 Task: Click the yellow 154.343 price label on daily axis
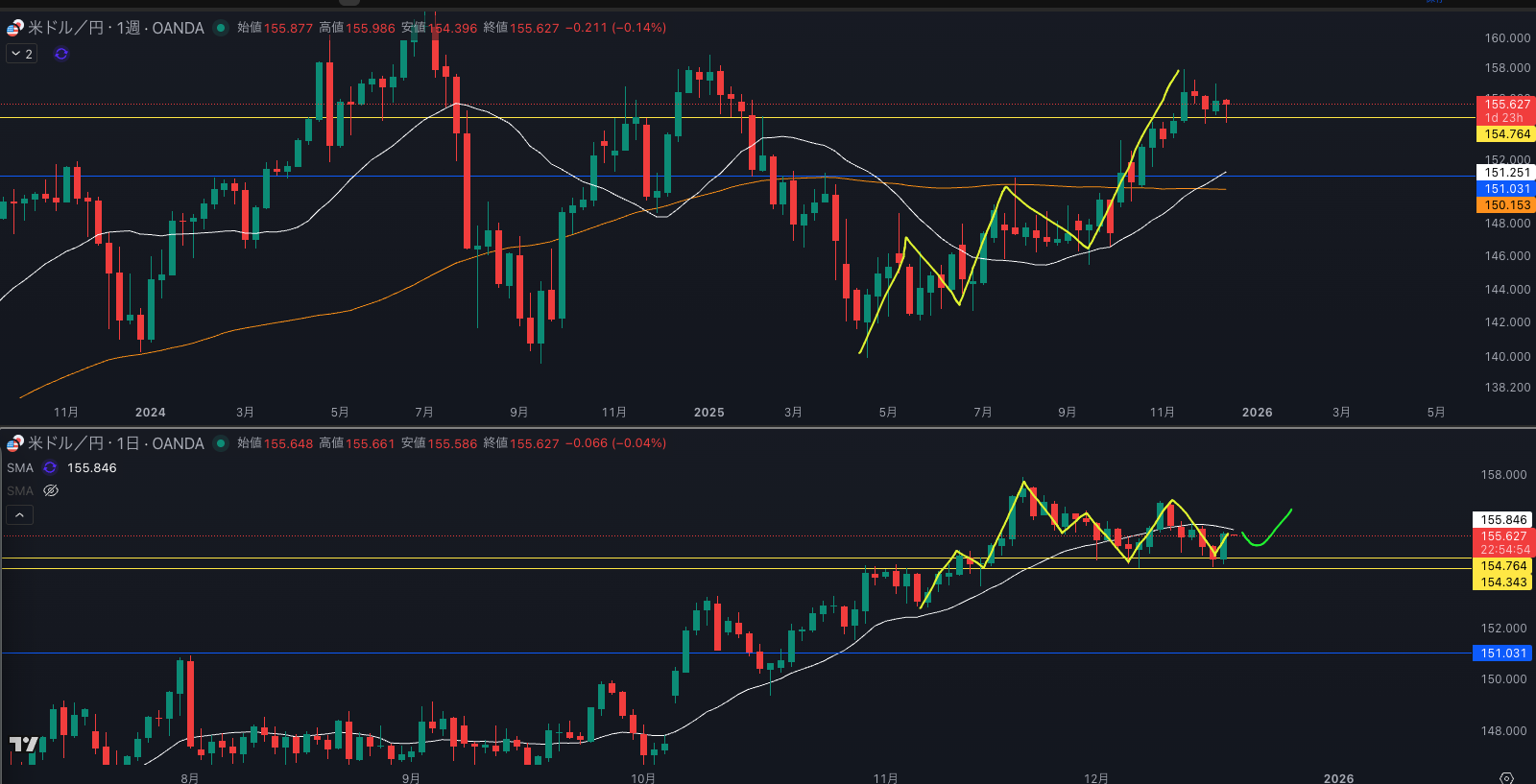click(x=1502, y=582)
